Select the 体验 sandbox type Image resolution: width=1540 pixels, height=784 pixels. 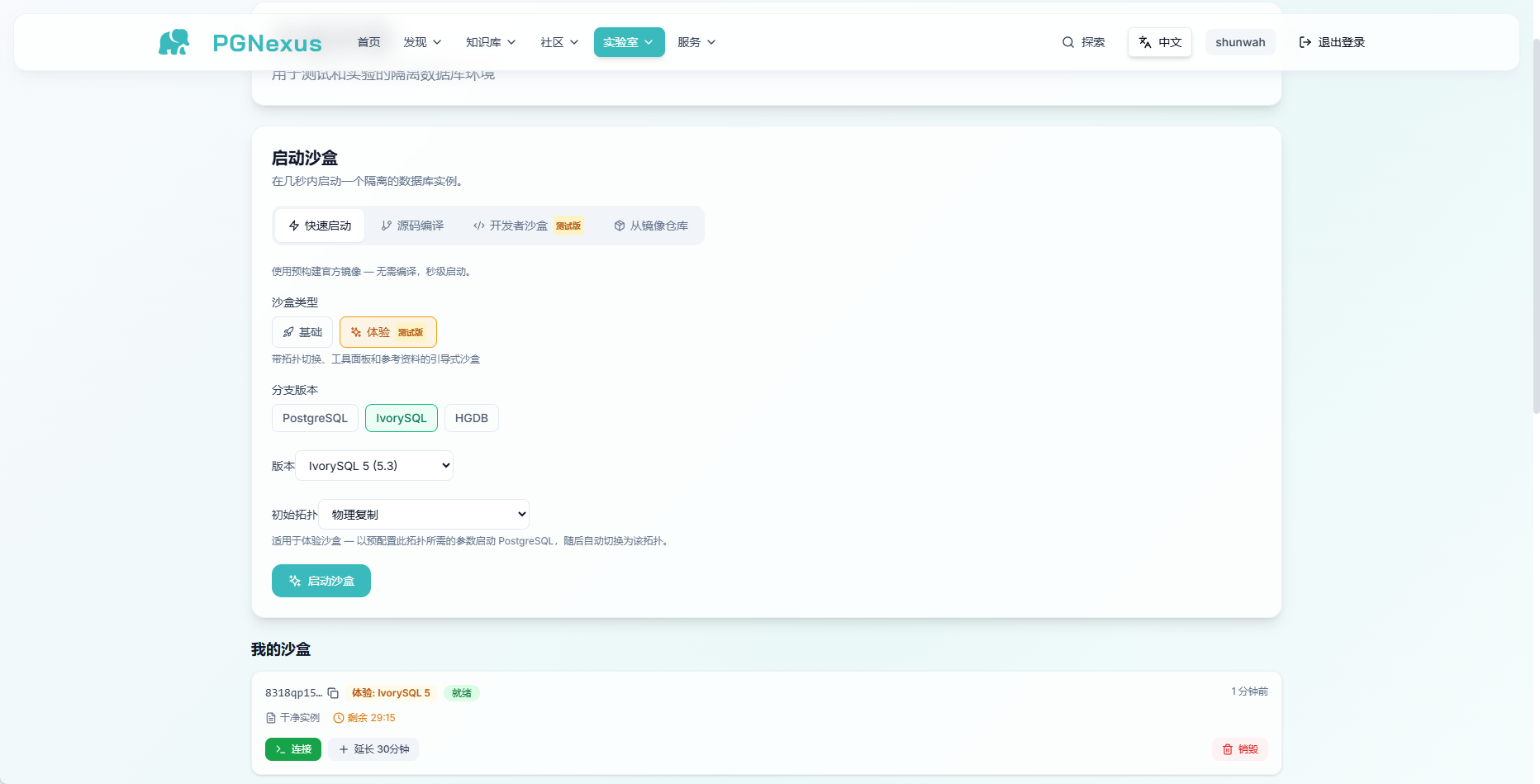pos(388,332)
